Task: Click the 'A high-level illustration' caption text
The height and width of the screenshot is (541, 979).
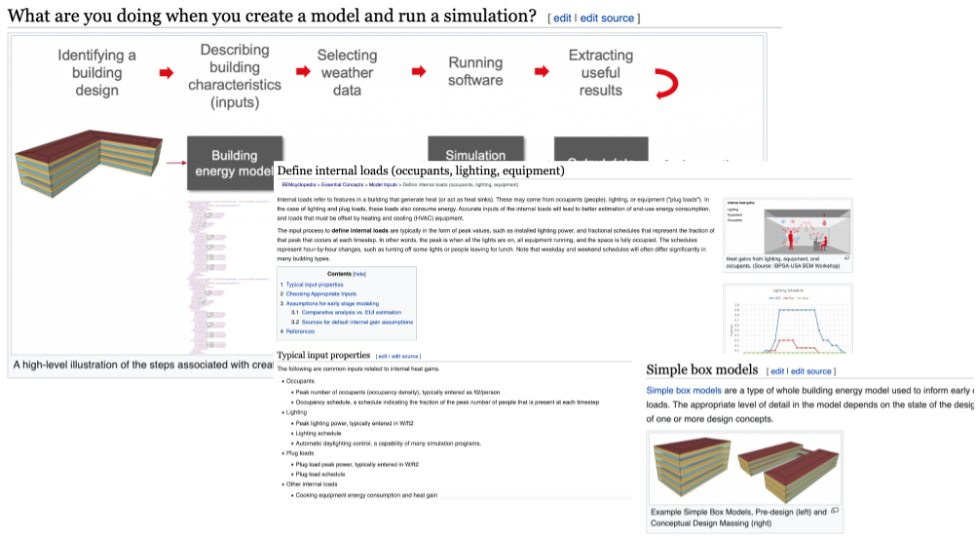Action: click(143, 365)
